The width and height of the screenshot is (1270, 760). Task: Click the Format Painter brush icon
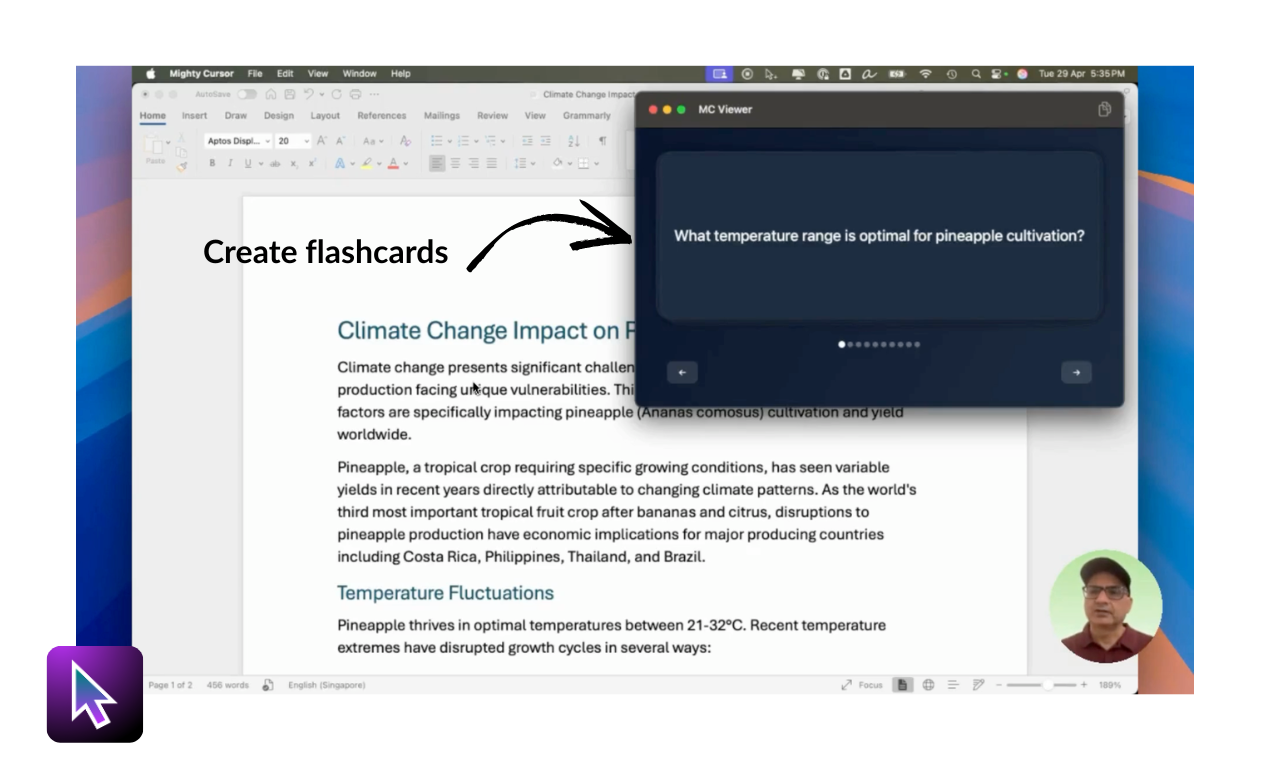pos(181,166)
